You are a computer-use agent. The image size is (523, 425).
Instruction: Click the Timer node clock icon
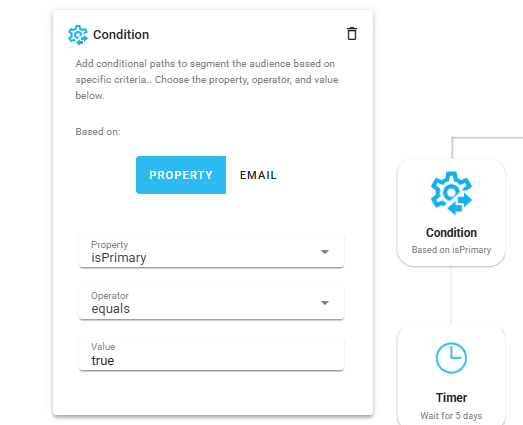(451, 358)
